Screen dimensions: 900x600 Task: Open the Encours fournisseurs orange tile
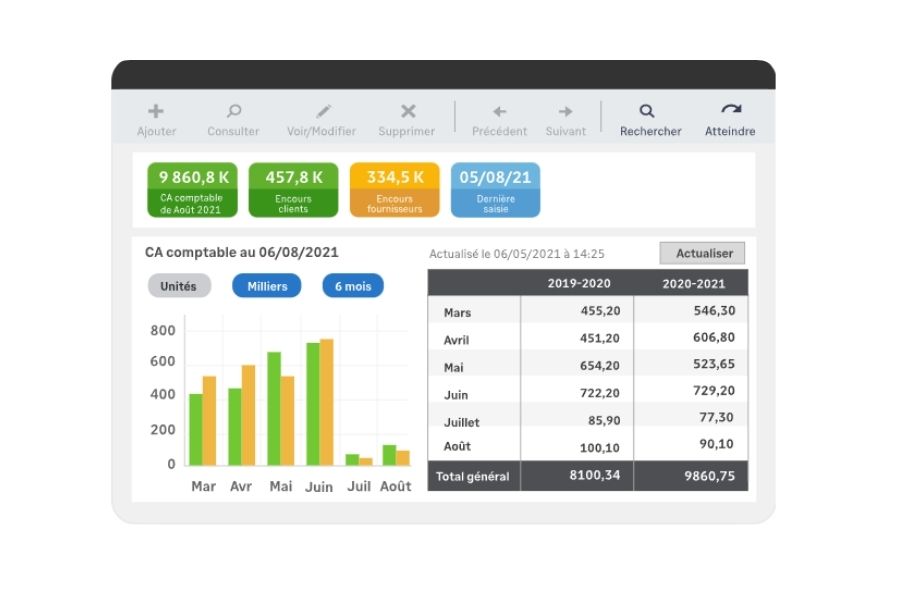click(394, 190)
